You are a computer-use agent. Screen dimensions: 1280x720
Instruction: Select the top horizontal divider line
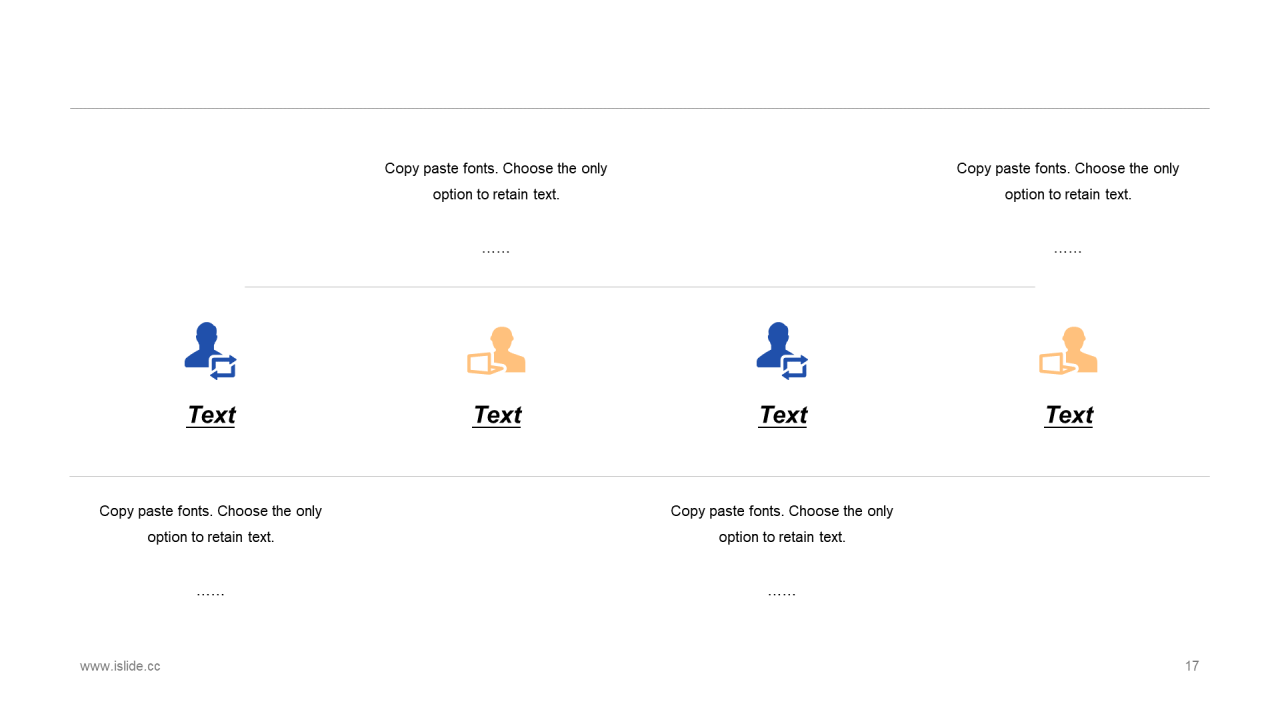640,108
